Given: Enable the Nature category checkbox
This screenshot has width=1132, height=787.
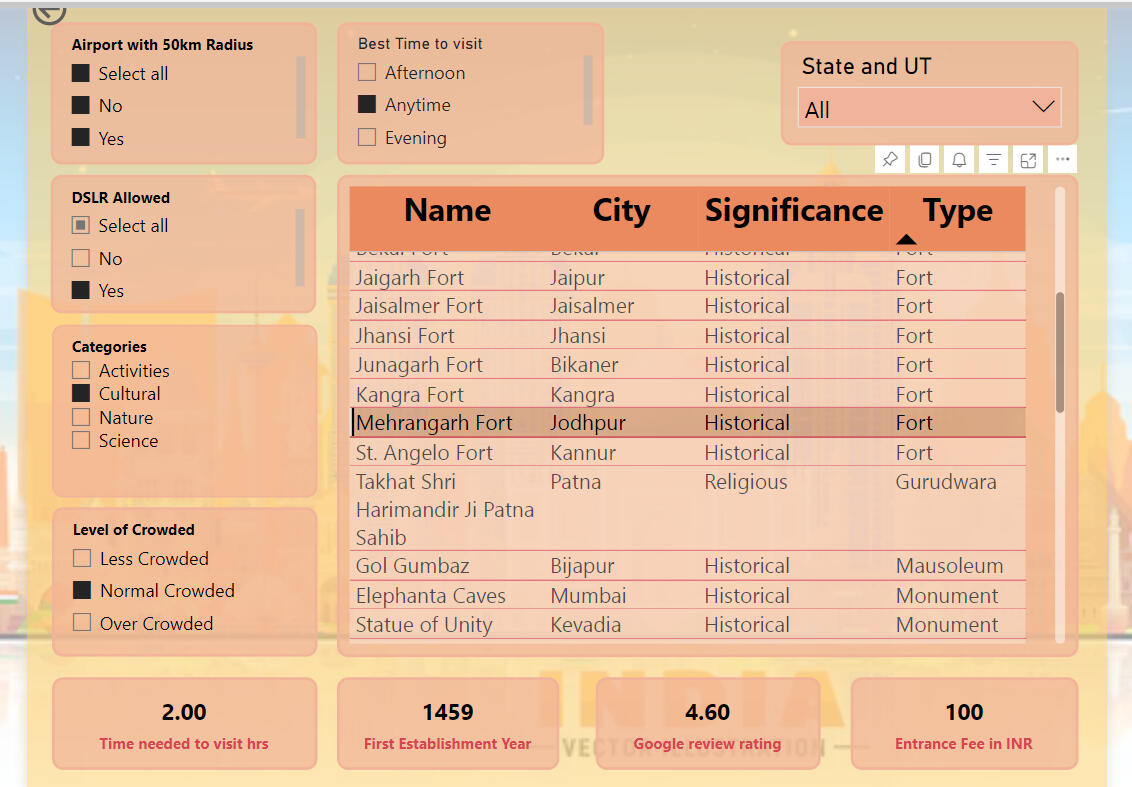Looking at the screenshot, I should pyautogui.click(x=81, y=418).
